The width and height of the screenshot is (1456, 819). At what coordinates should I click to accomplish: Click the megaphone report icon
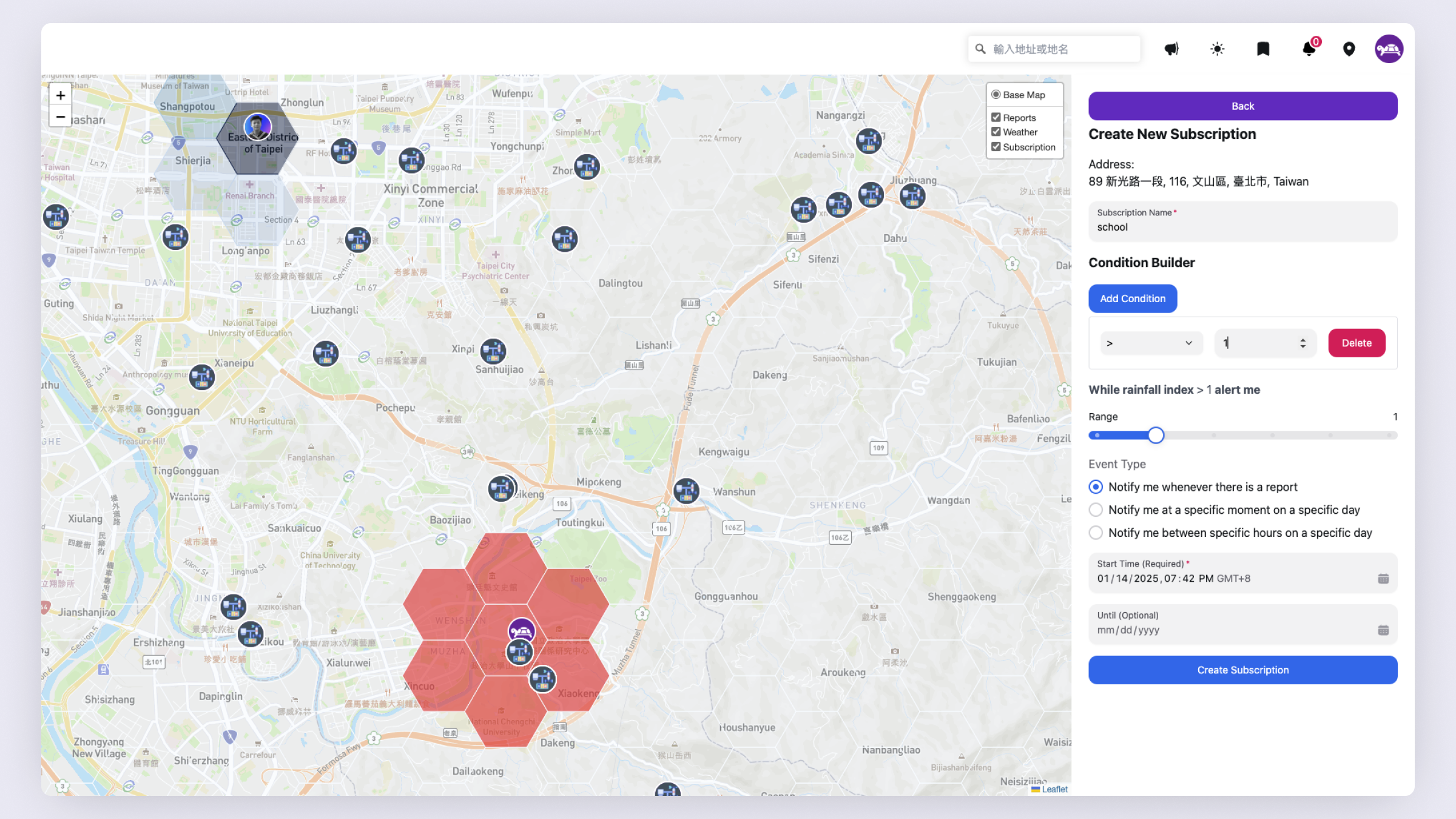pyautogui.click(x=1171, y=49)
